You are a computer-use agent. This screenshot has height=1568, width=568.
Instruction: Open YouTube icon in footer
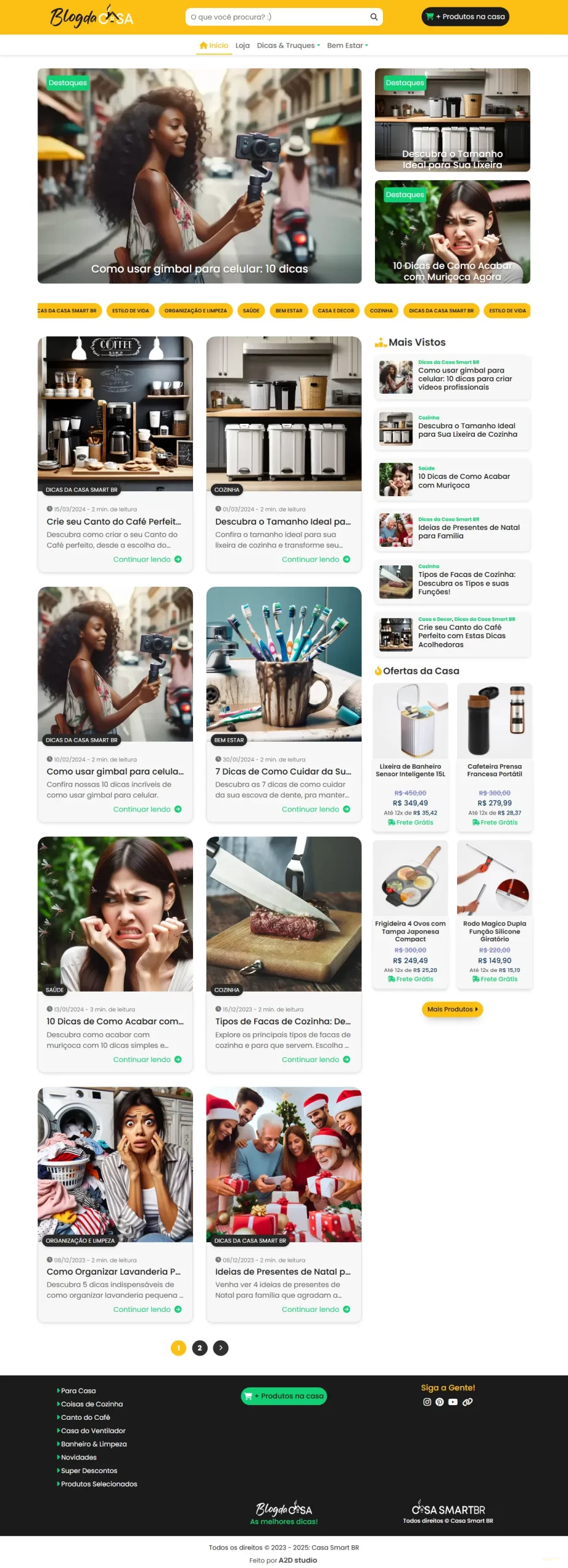tap(453, 1402)
